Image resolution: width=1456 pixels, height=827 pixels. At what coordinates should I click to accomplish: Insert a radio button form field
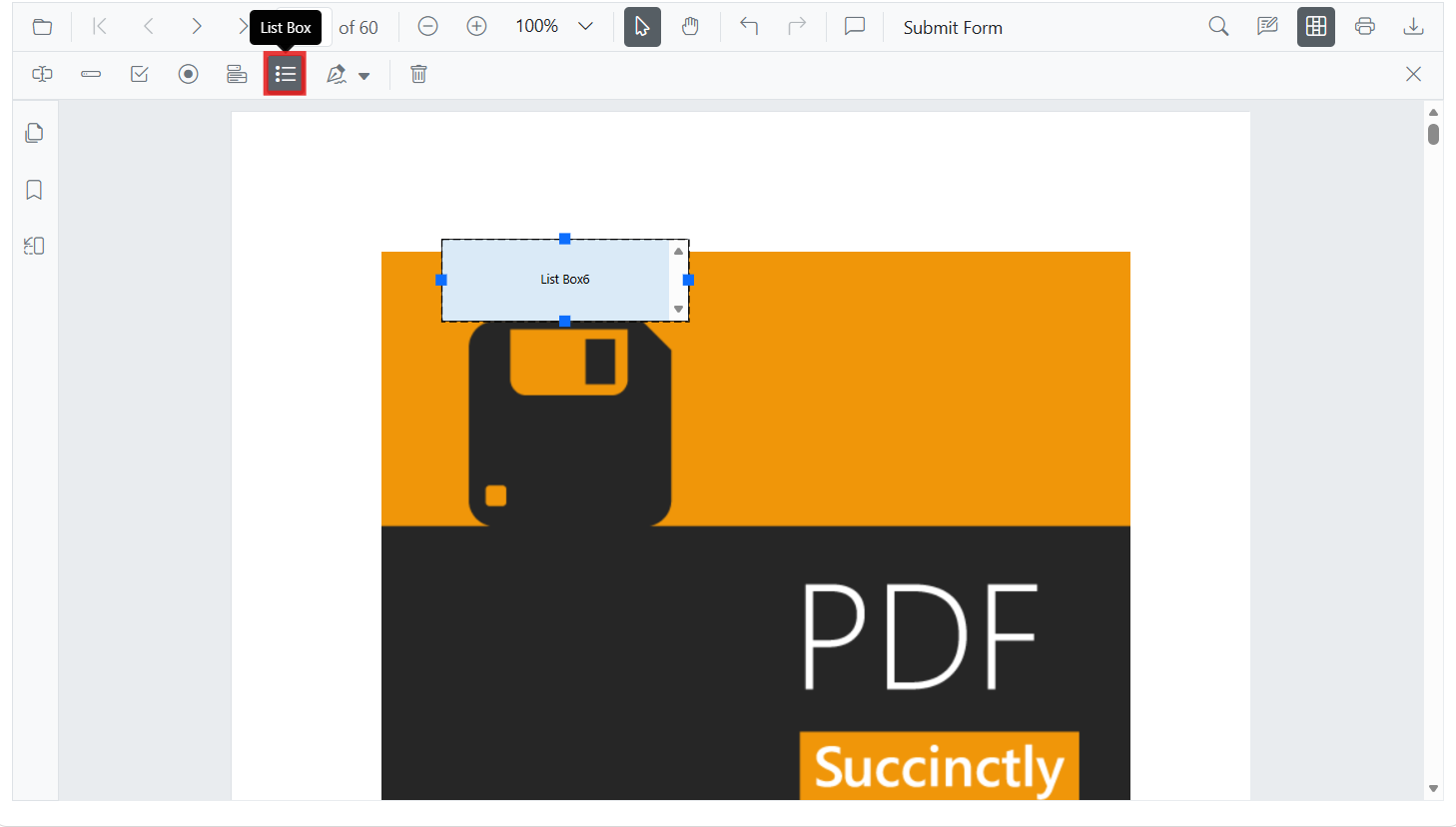coord(188,75)
